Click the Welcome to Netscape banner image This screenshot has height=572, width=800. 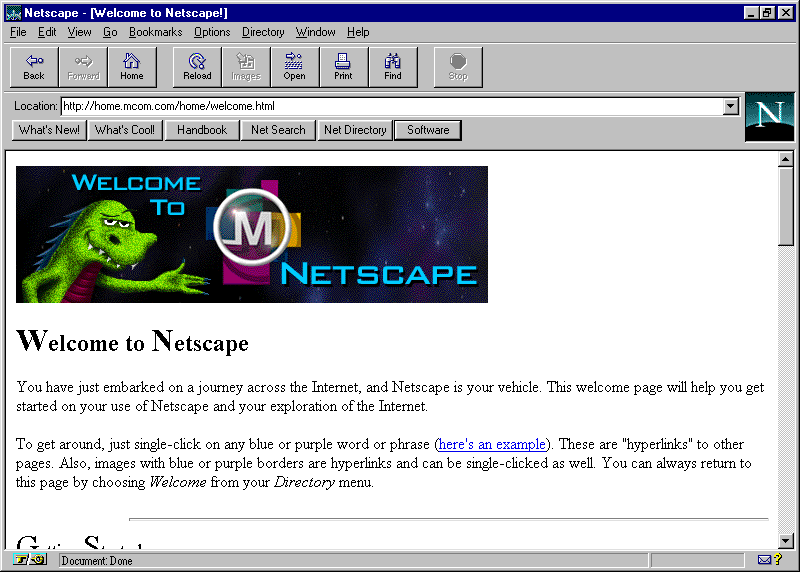pyautogui.click(x=252, y=234)
